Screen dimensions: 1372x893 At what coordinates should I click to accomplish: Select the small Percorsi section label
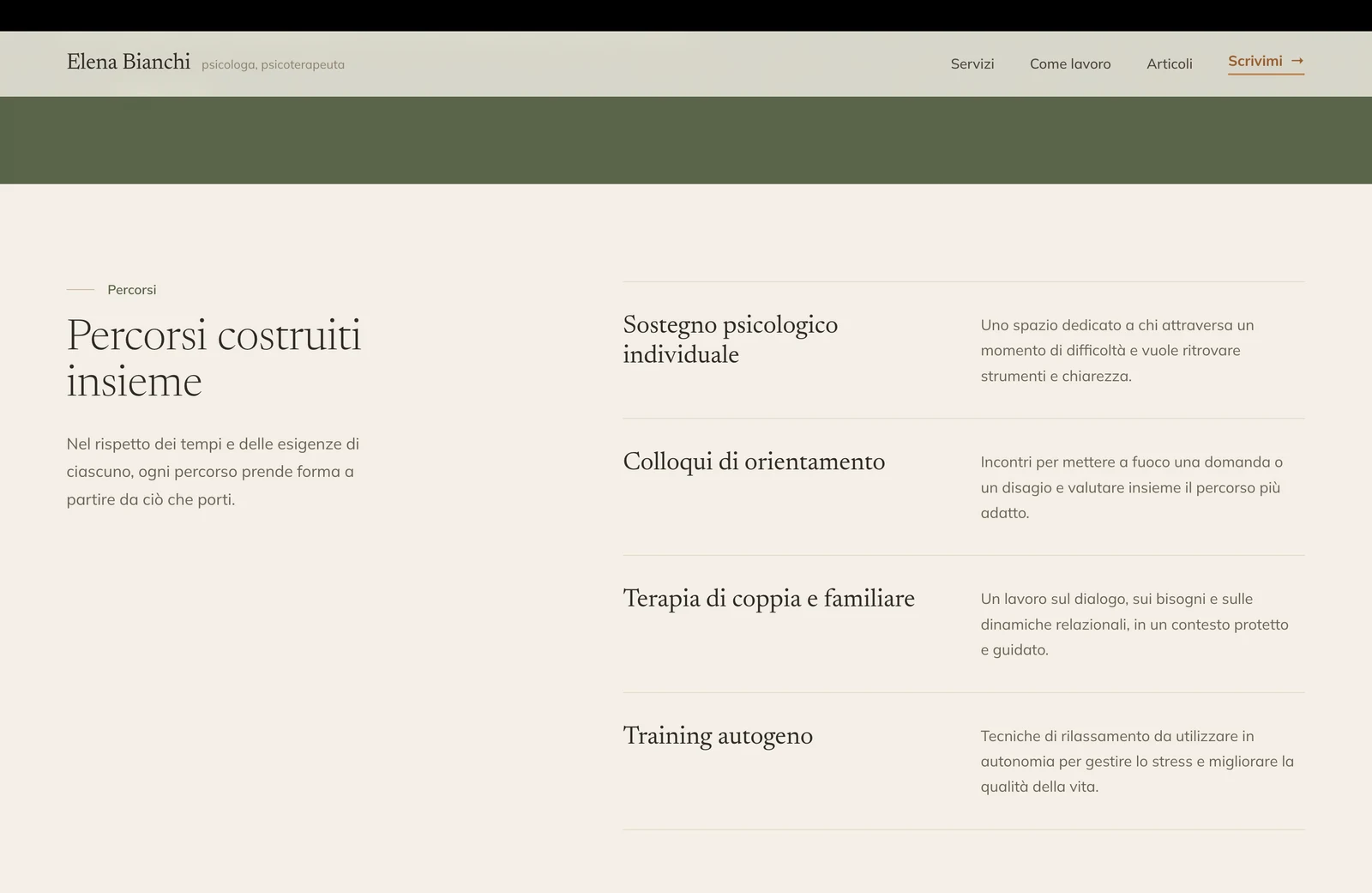pyautogui.click(x=132, y=290)
